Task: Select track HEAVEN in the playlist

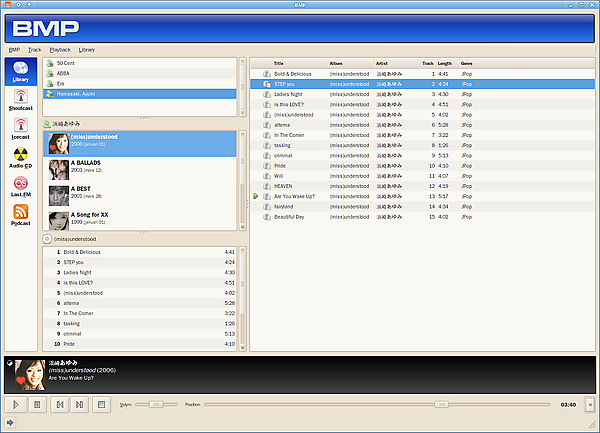Action: 283,186
